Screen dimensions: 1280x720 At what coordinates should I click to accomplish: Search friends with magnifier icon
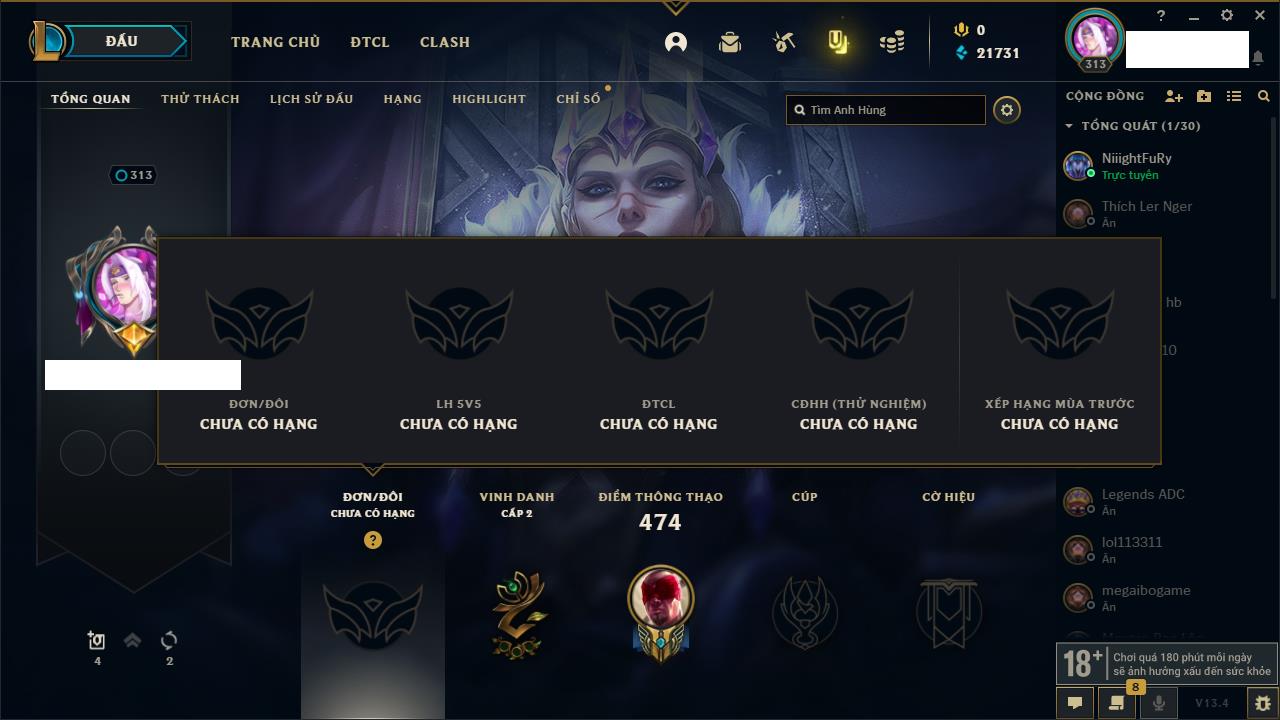pos(1264,96)
